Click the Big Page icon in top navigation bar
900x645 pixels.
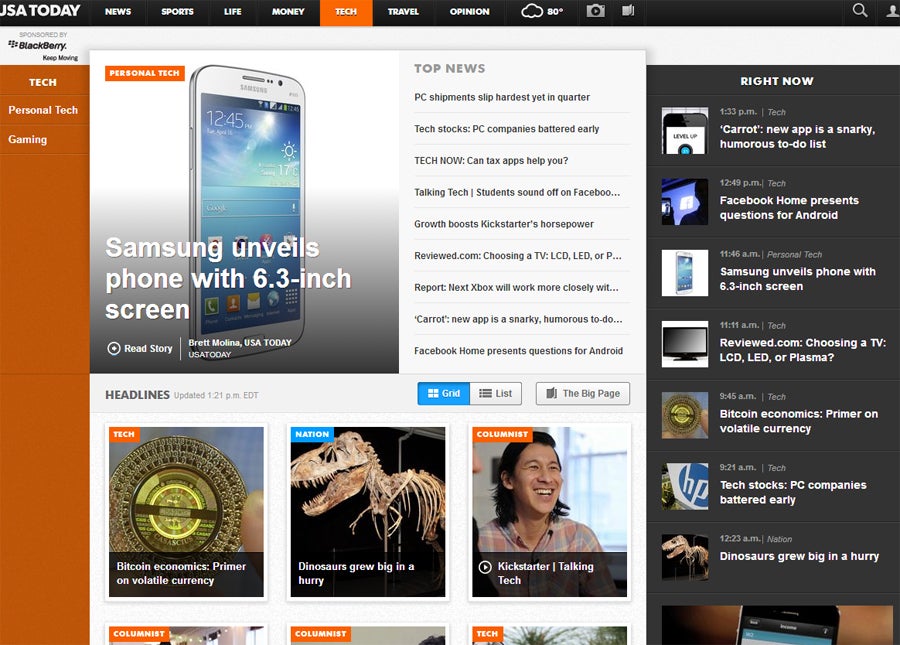(x=628, y=11)
